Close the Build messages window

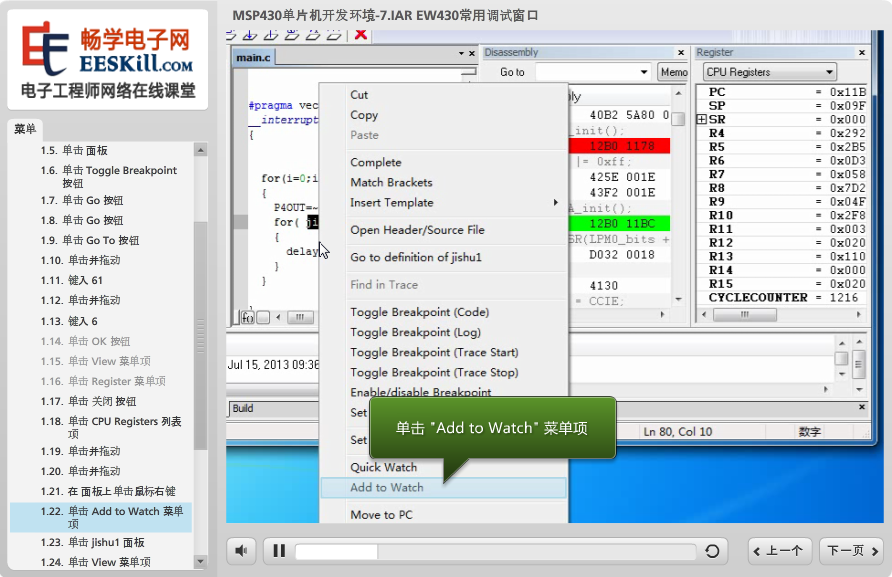tap(862, 407)
